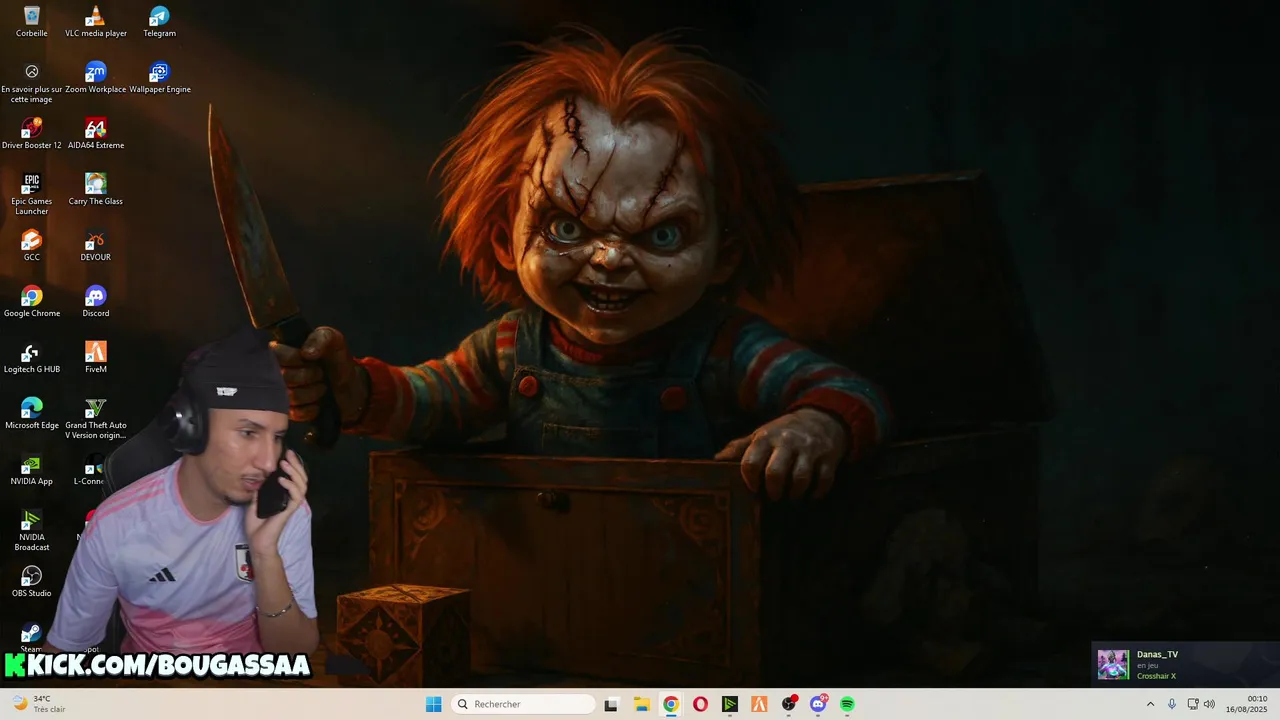Select the VLC media player desktop icon

(96, 21)
